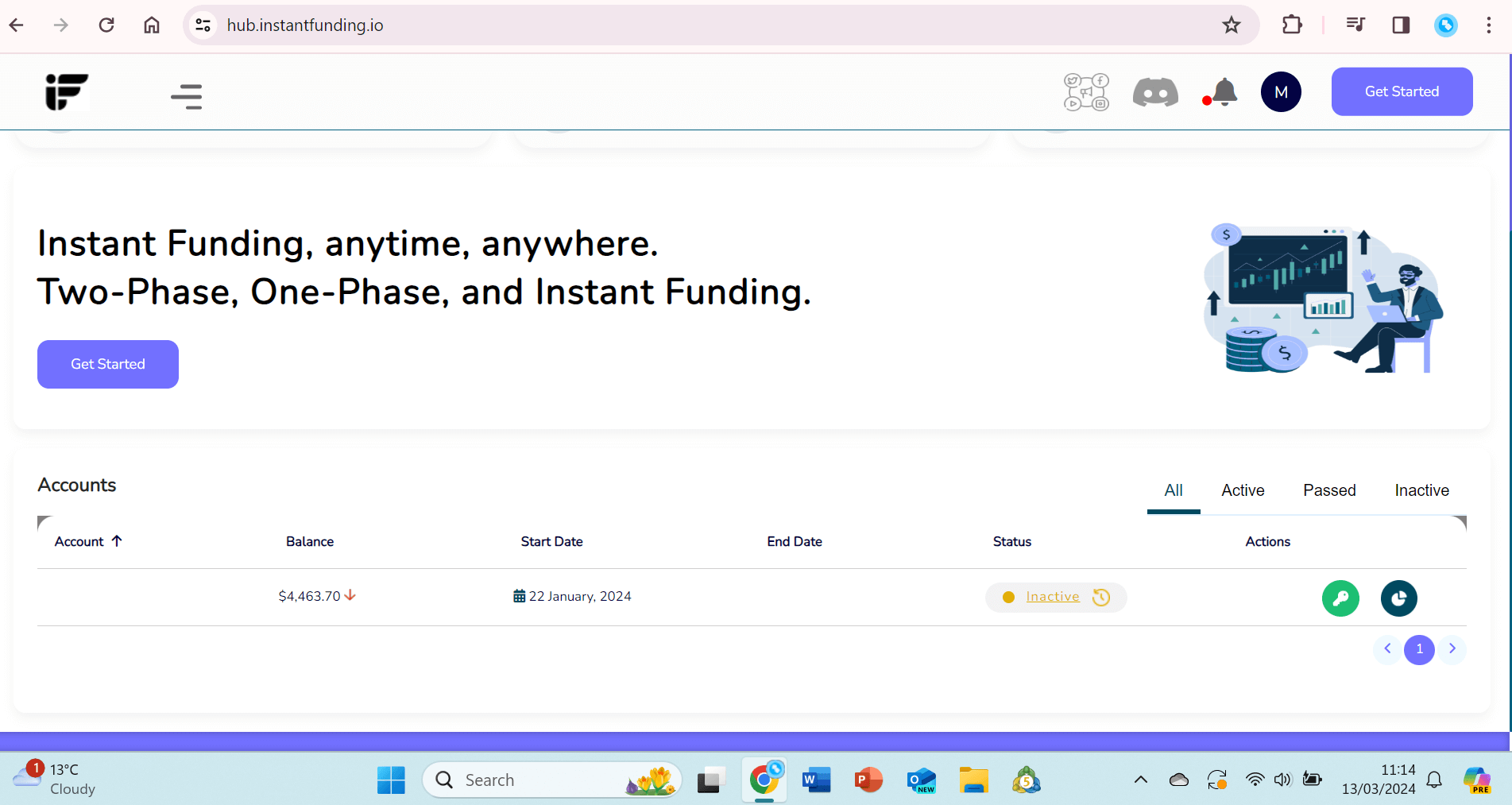Open the Discord icon in header
The width and height of the screenshot is (1512, 805).
pos(1155,92)
